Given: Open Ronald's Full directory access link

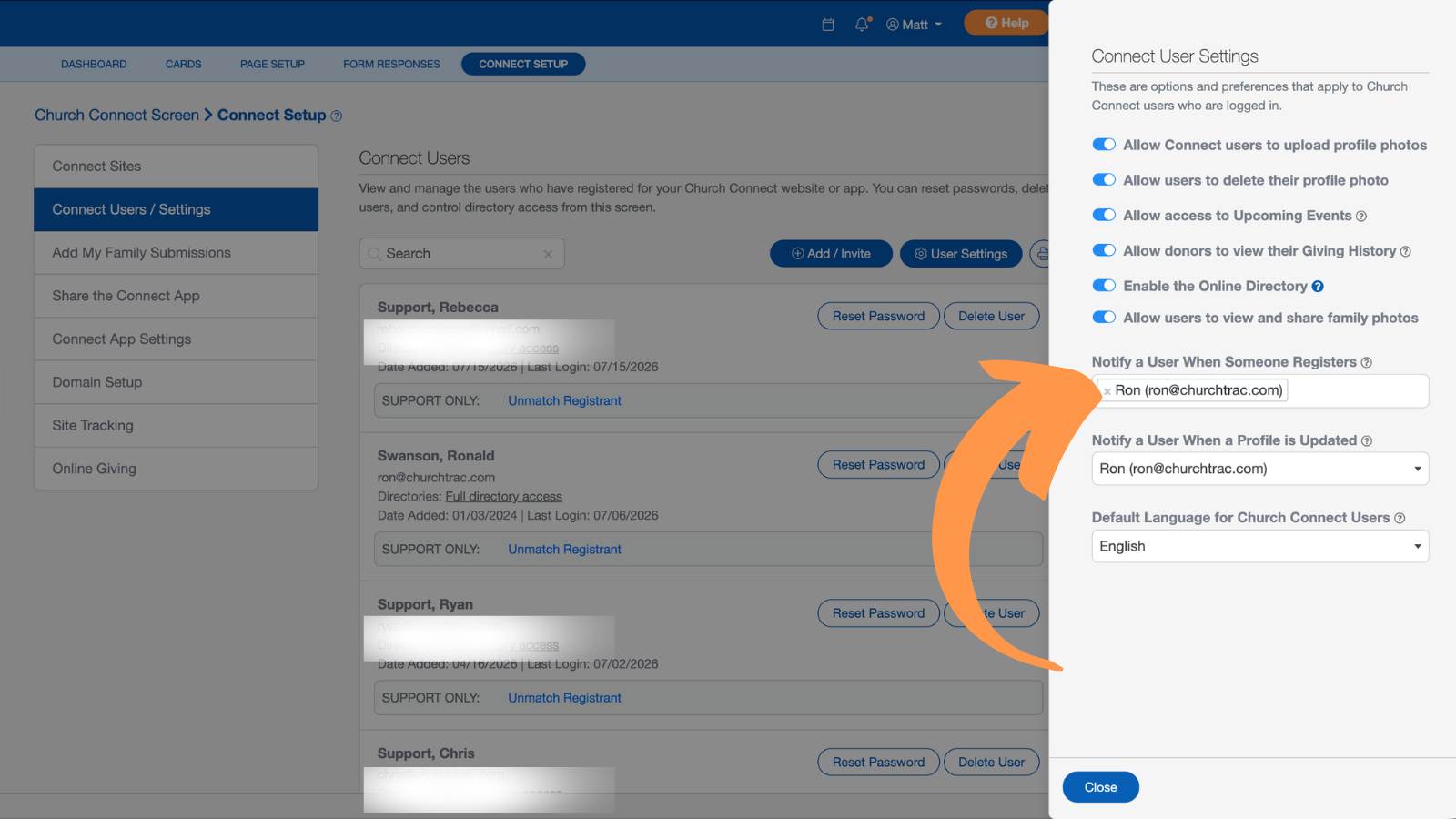Looking at the screenshot, I should [x=503, y=497].
